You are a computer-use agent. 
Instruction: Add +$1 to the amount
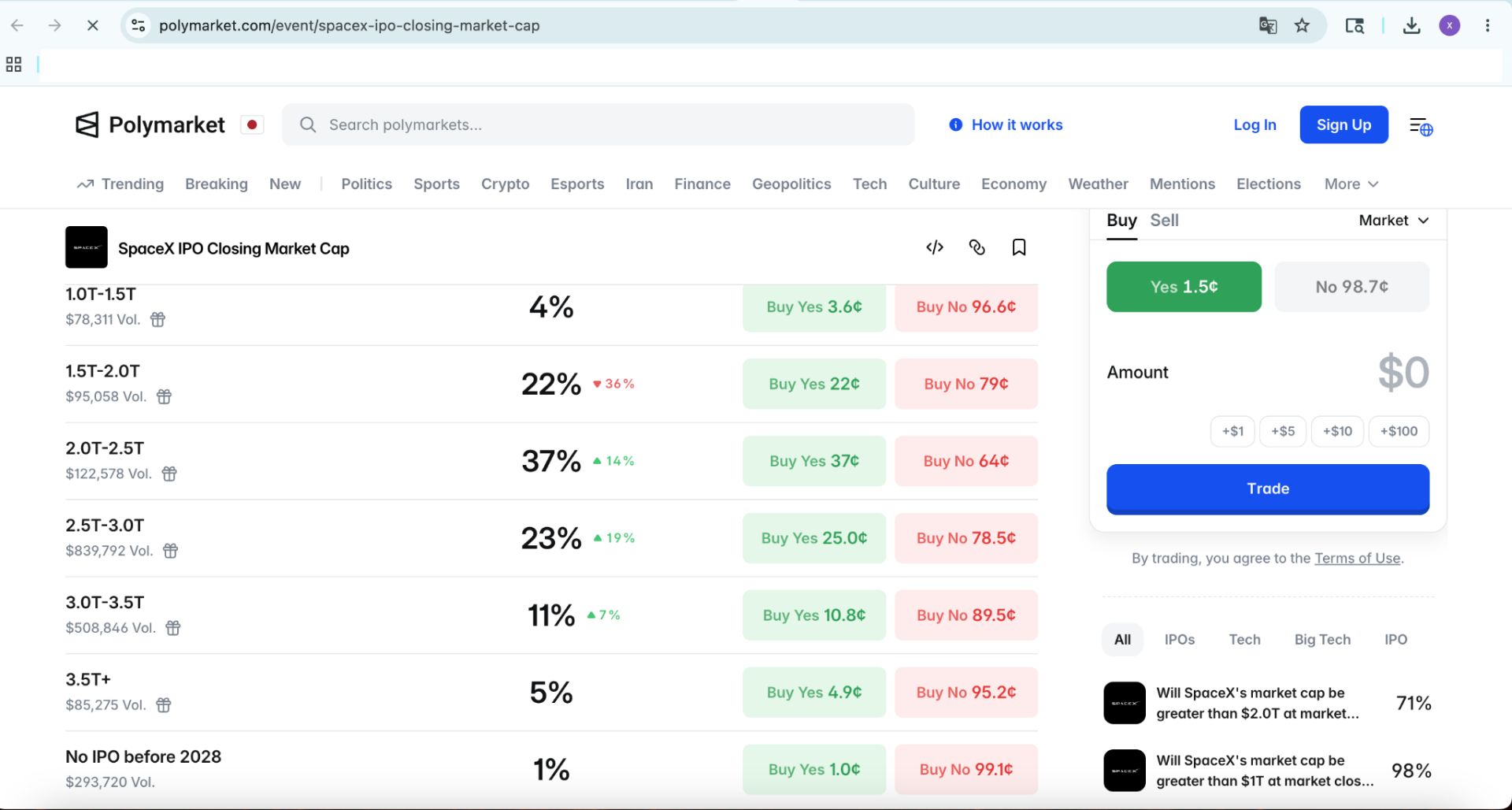click(x=1232, y=431)
